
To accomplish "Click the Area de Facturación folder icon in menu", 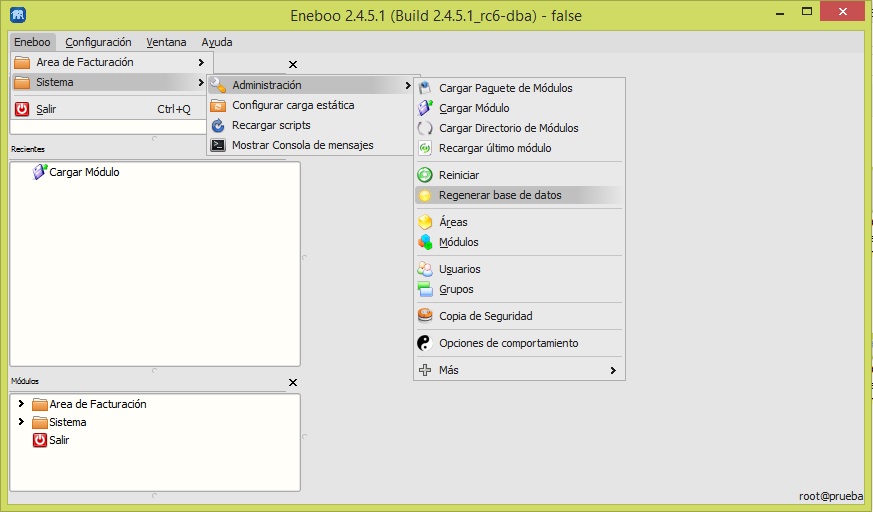I will [22, 62].
